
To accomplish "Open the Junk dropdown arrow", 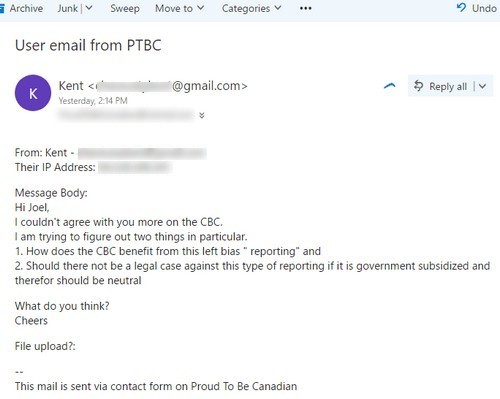I will pyautogui.click(x=89, y=8).
